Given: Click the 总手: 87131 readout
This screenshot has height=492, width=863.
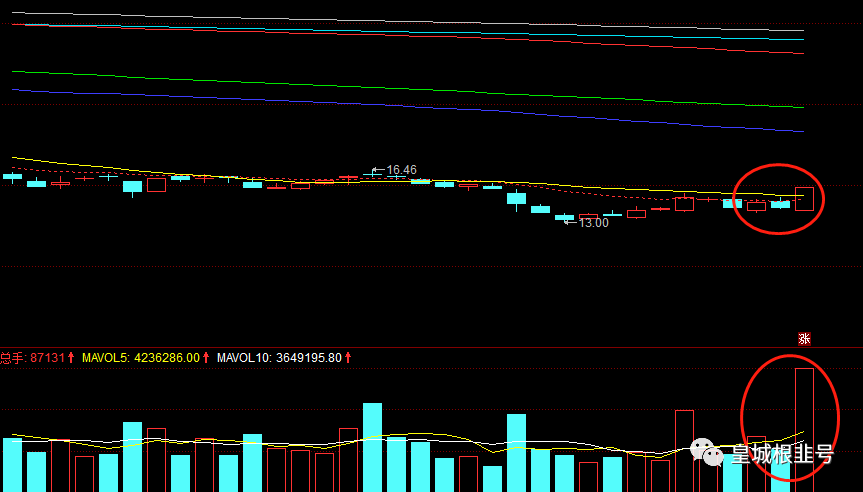Looking at the screenshot, I should 32,358.
